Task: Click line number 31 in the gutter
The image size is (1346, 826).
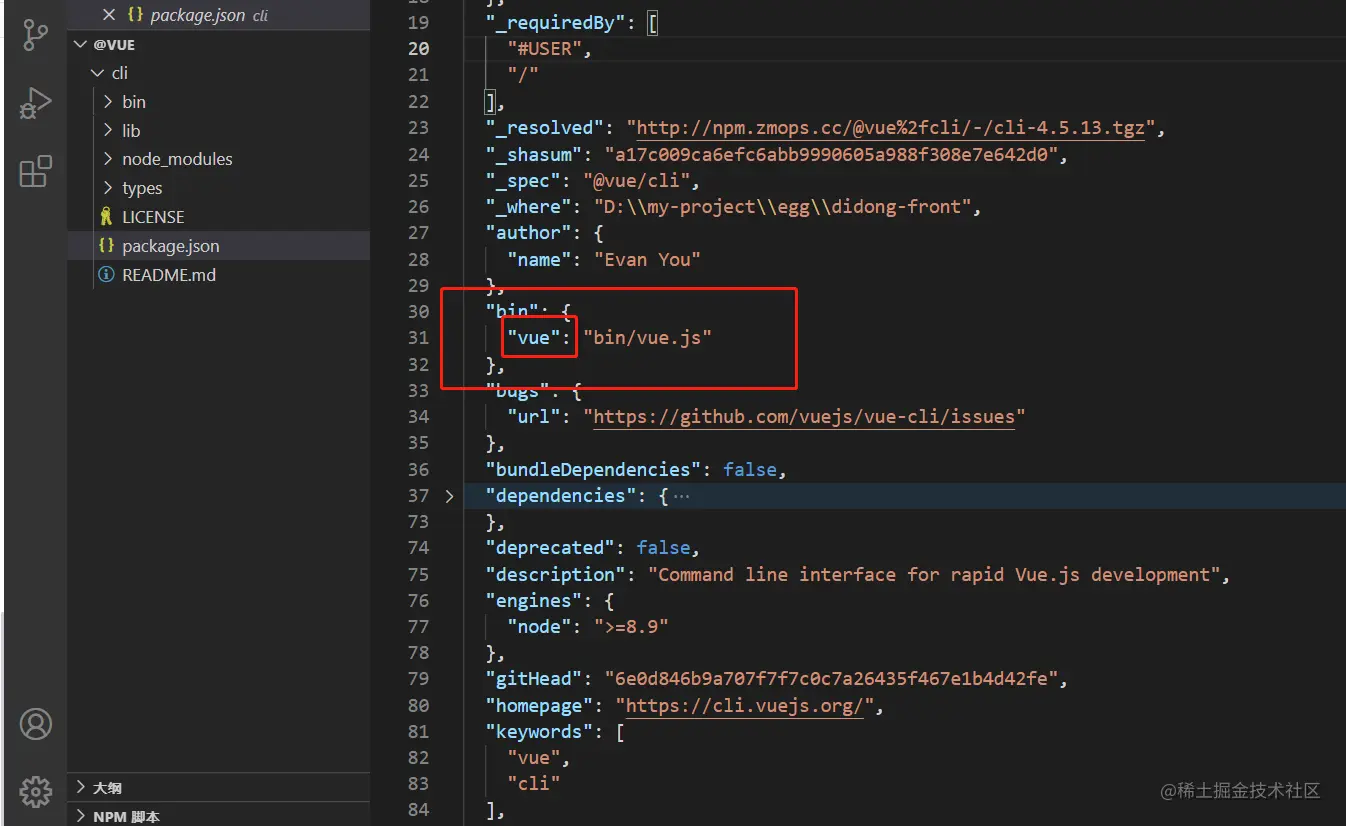Action: [x=418, y=338]
